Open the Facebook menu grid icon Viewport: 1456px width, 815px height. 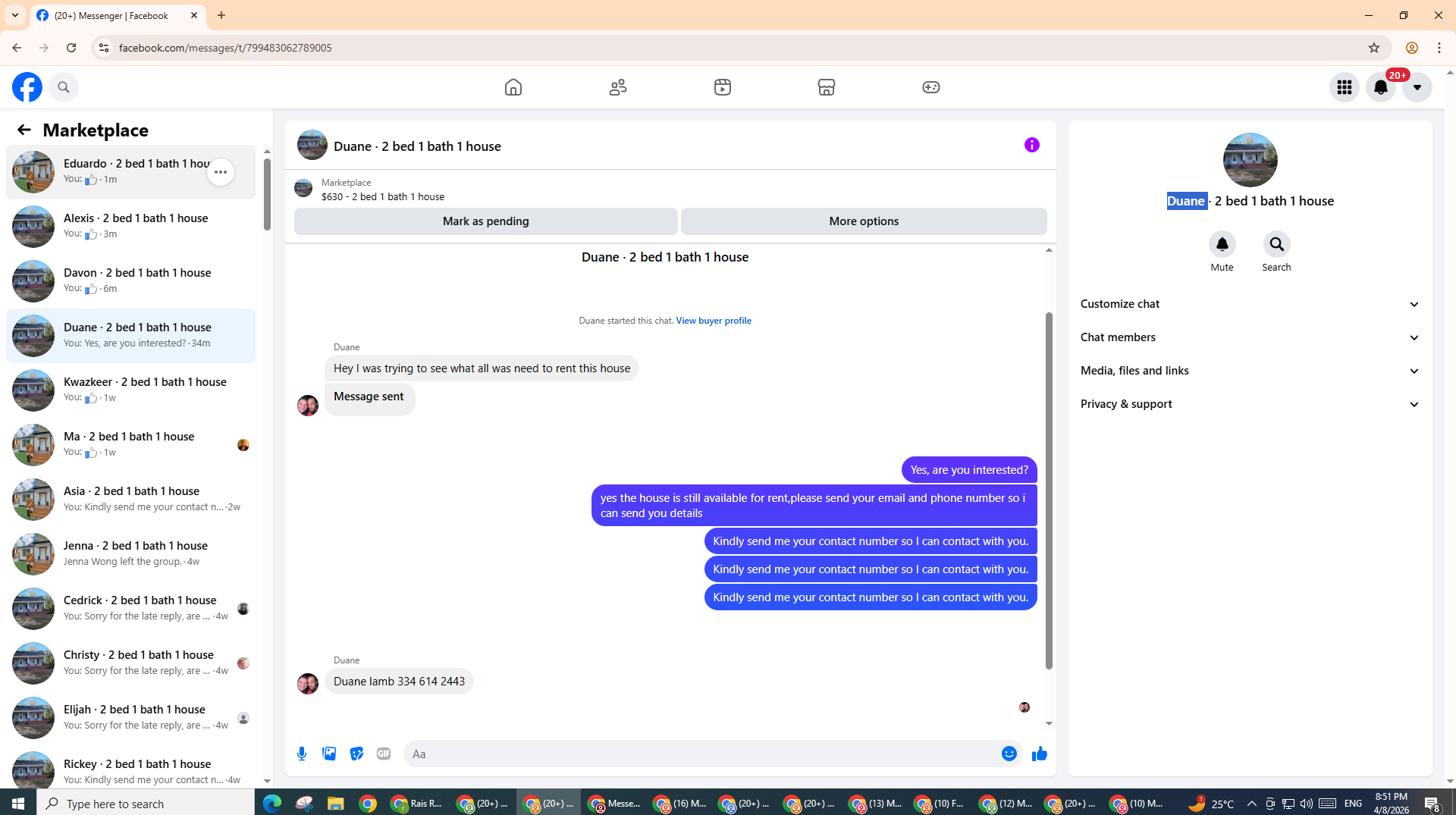(1345, 87)
